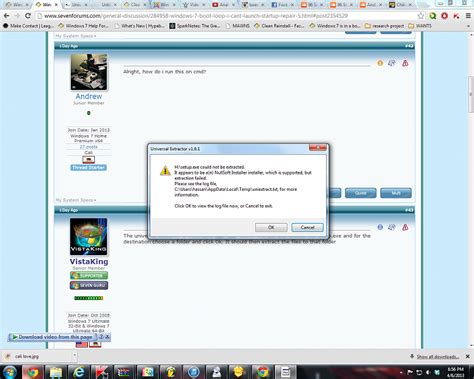This screenshot has width=474, height=379.
Task: Click the orange round icon in Andrew's post header
Action: [380, 63]
